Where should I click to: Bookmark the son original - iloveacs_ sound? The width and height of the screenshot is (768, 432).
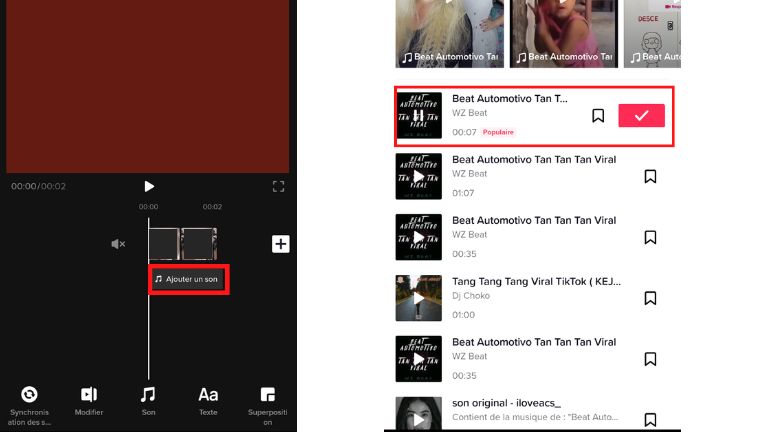point(650,420)
